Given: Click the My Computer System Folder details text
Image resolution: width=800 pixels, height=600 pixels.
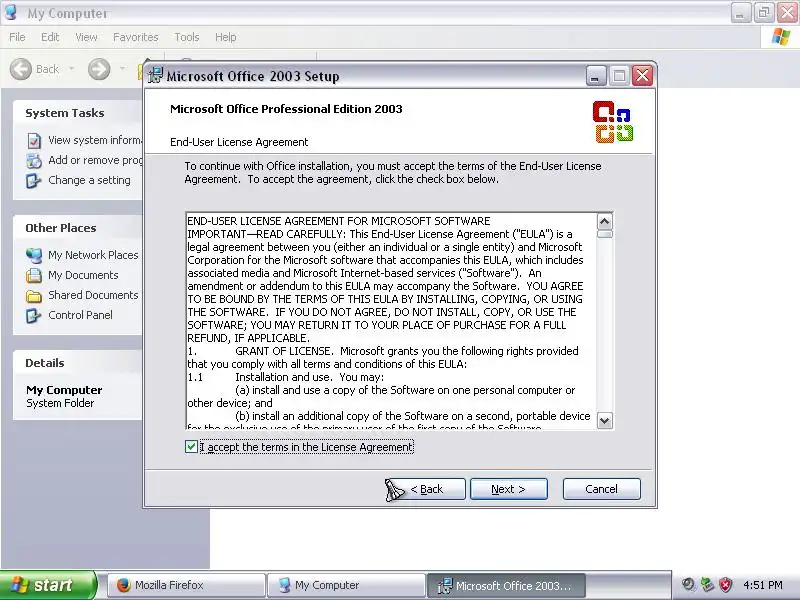Looking at the screenshot, I should [x=64, y=396].
